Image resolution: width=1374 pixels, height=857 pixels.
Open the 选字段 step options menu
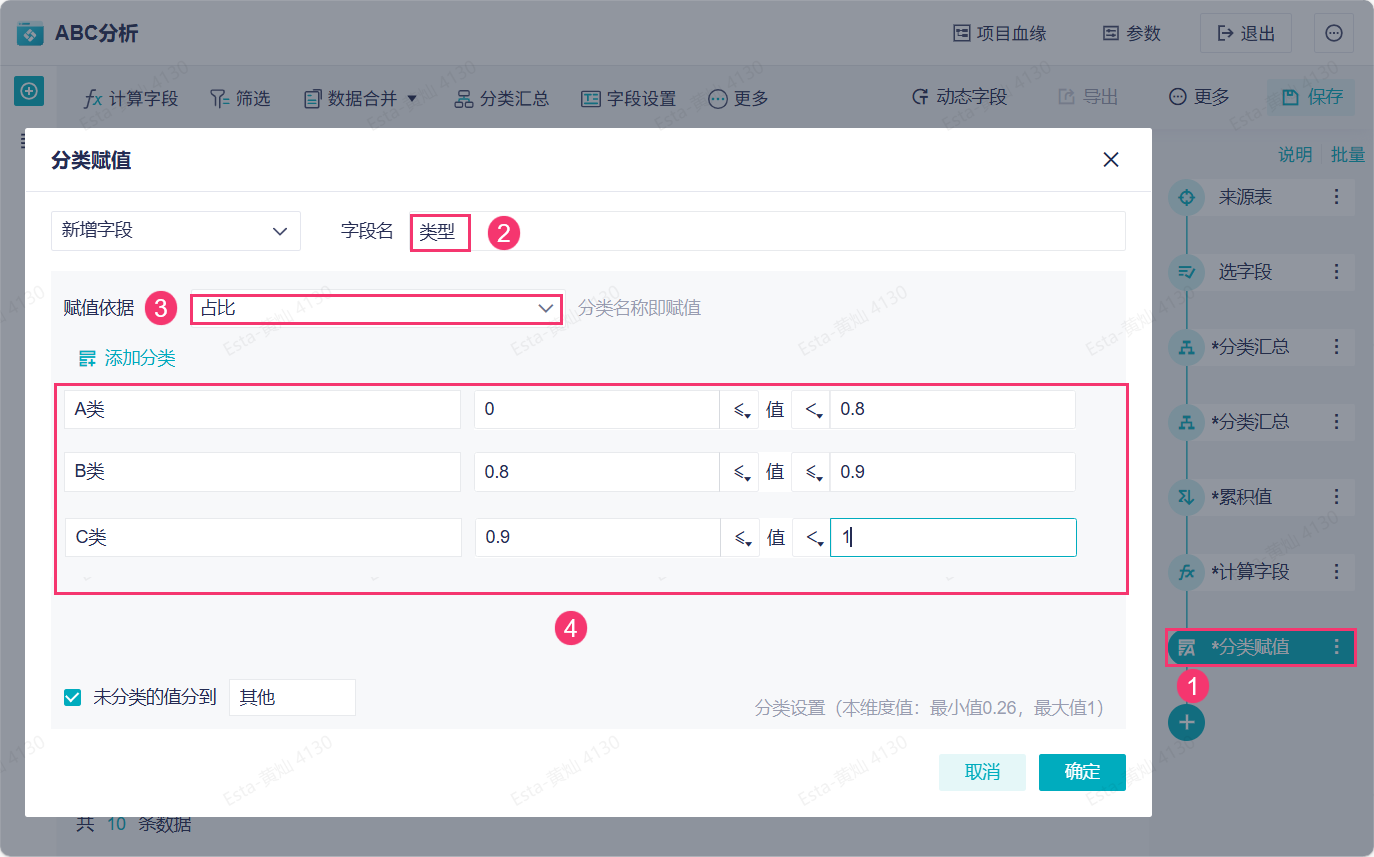(x=1337, y=272)
